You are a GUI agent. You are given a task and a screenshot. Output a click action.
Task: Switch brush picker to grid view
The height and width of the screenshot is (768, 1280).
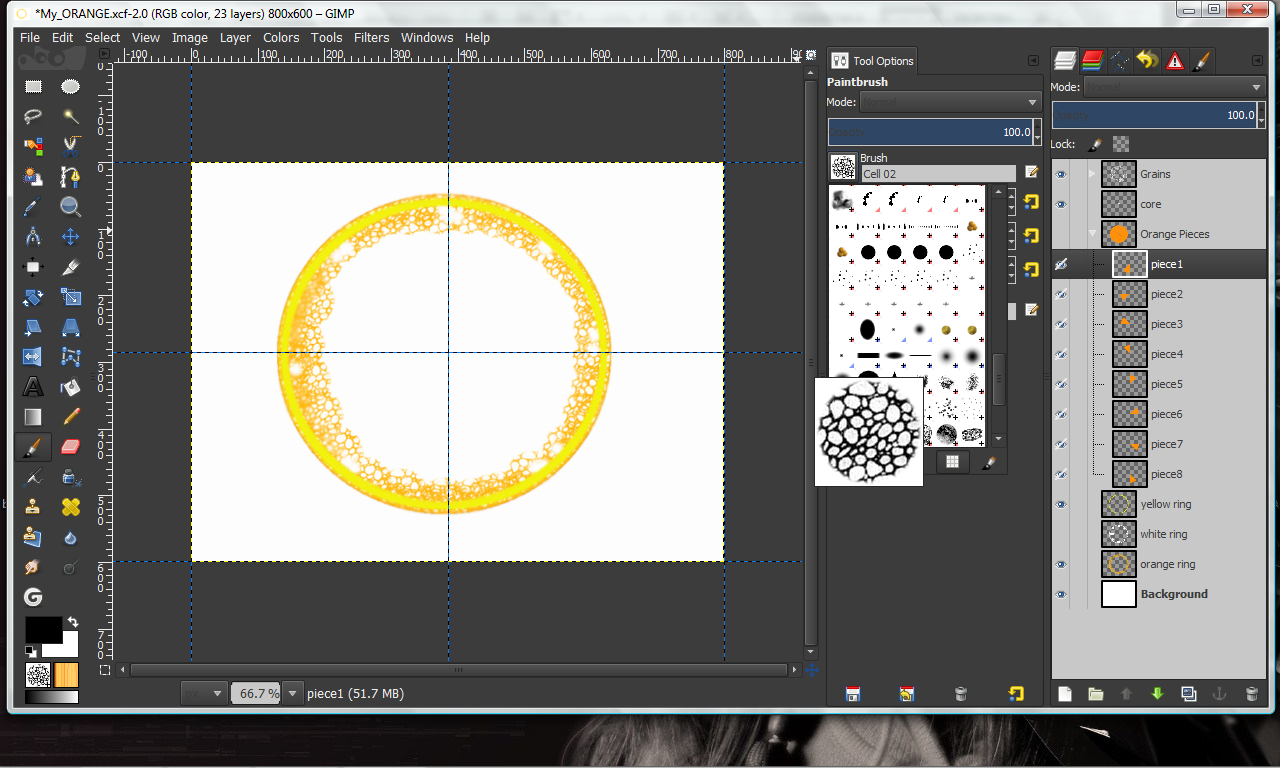pyautogui.click(x=953, y=461)
